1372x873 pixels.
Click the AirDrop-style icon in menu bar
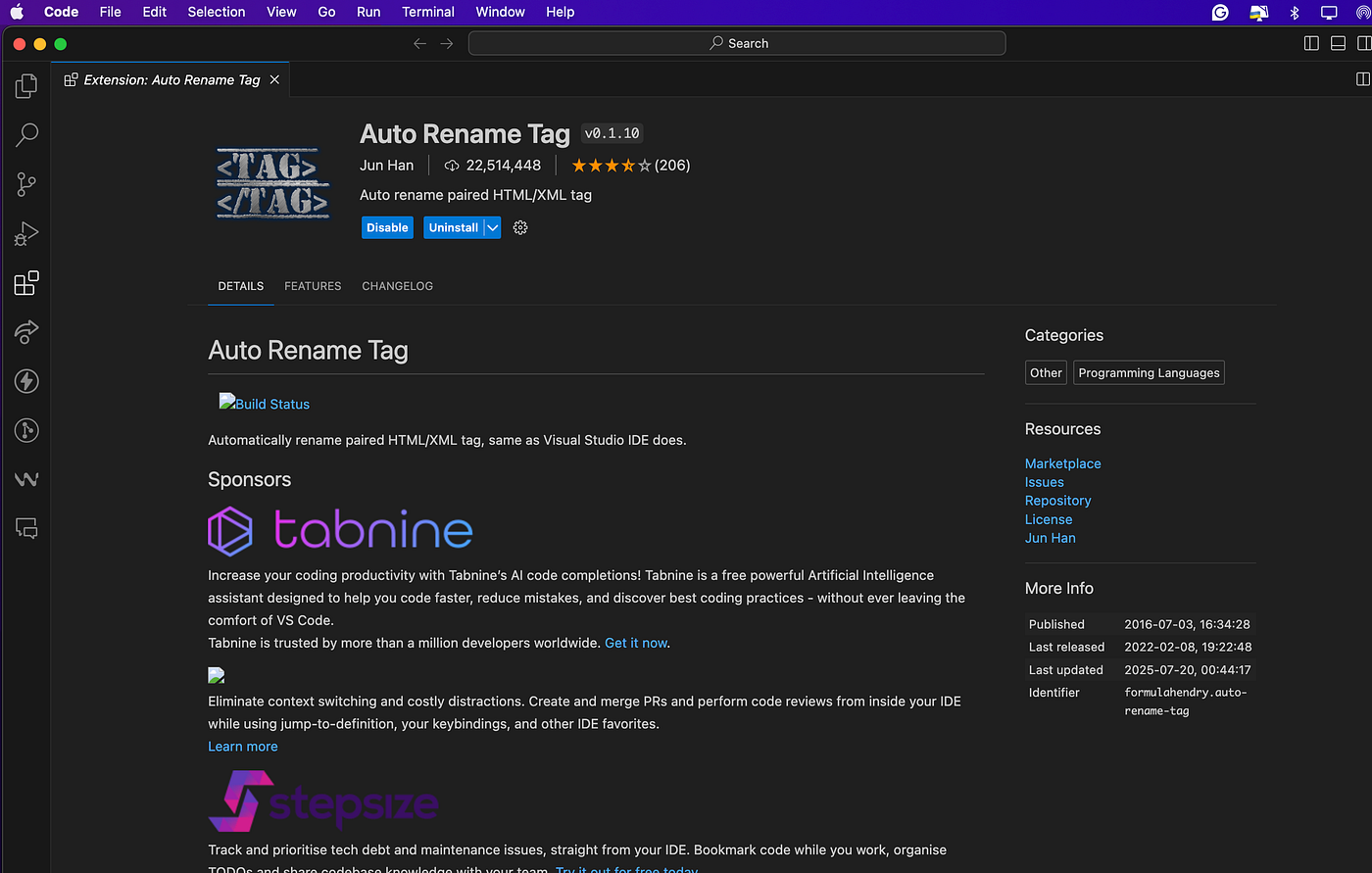(1364, 12)
